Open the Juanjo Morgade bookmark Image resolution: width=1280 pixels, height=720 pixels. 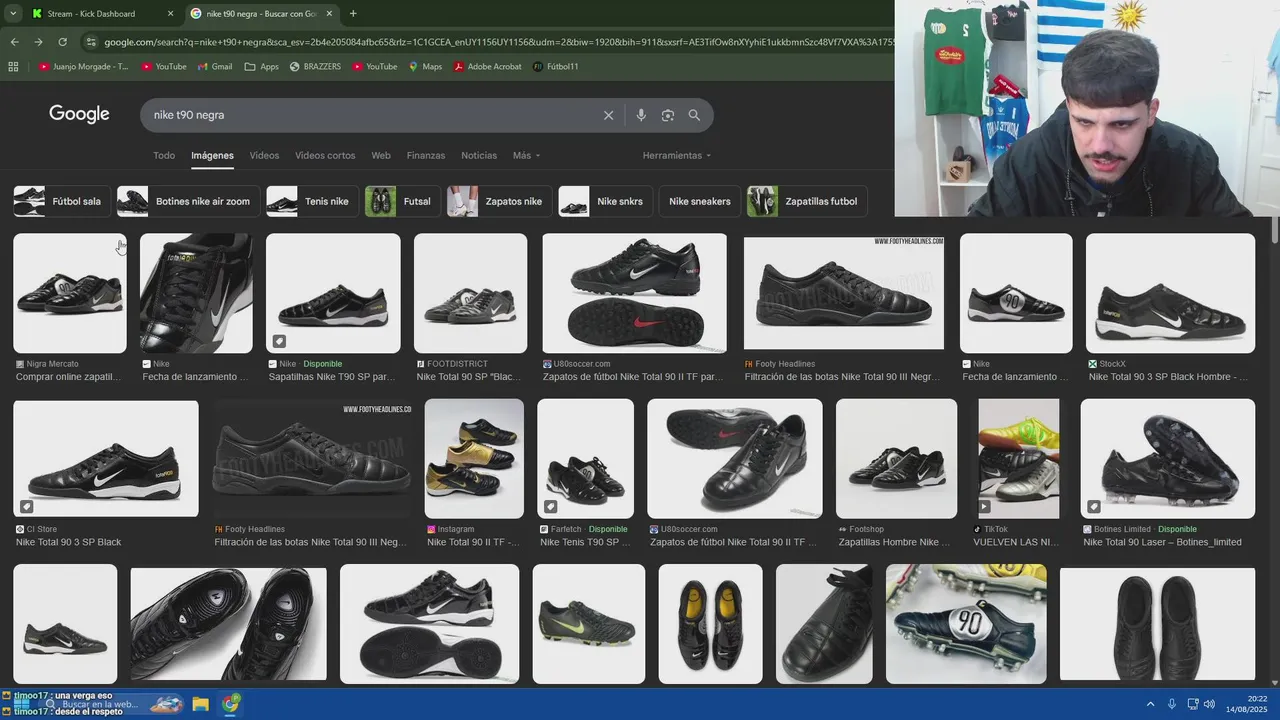83,67
